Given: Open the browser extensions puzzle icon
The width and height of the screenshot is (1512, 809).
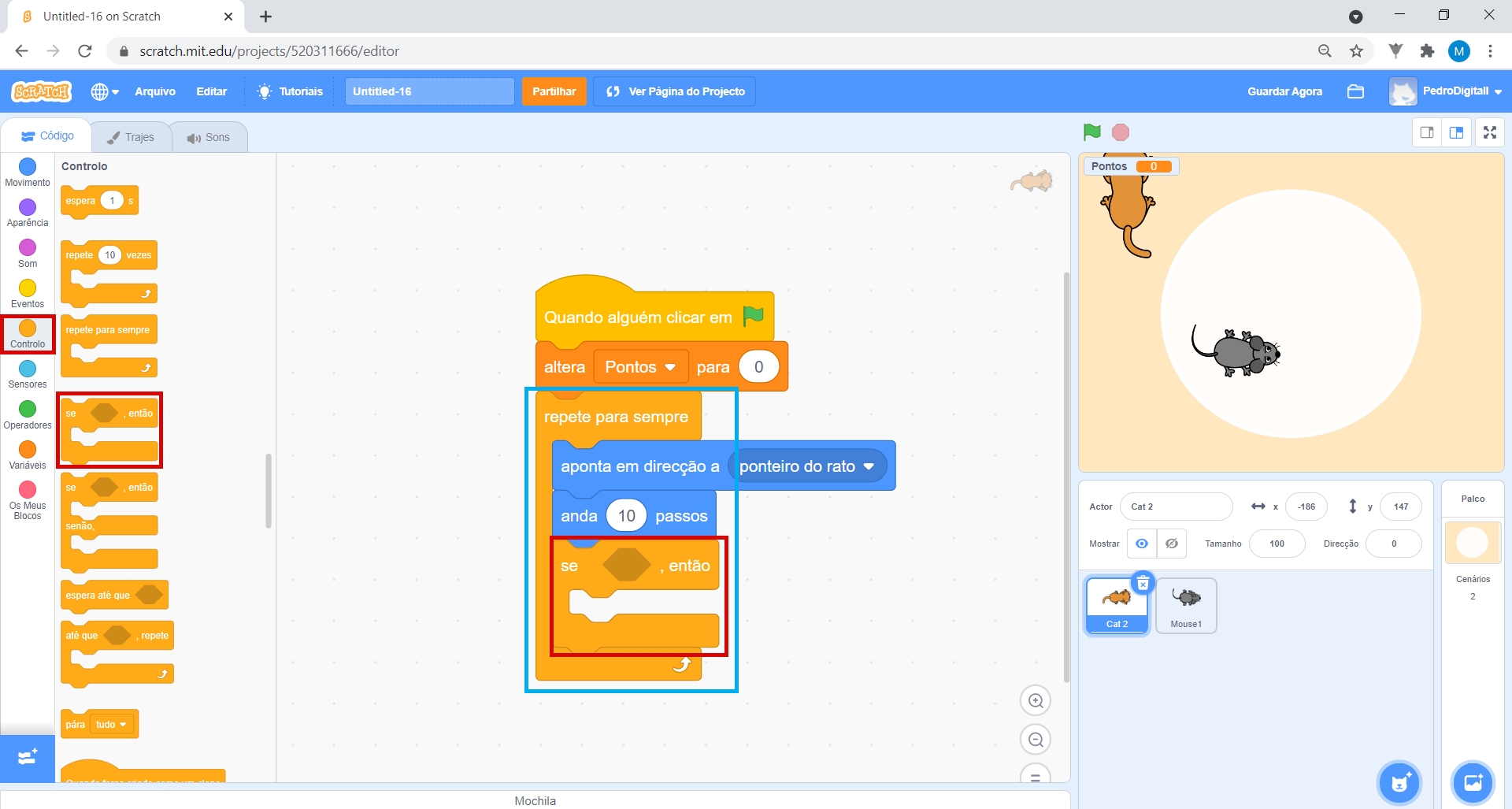Looking at the screenshot, I should point(1427,51).
